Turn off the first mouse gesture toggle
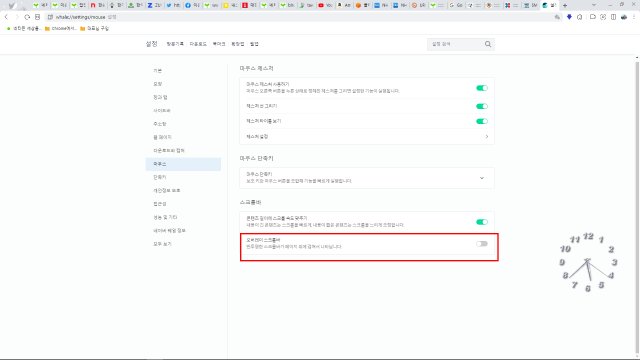Viewport: 640px width, 360px height. point(482,88)
